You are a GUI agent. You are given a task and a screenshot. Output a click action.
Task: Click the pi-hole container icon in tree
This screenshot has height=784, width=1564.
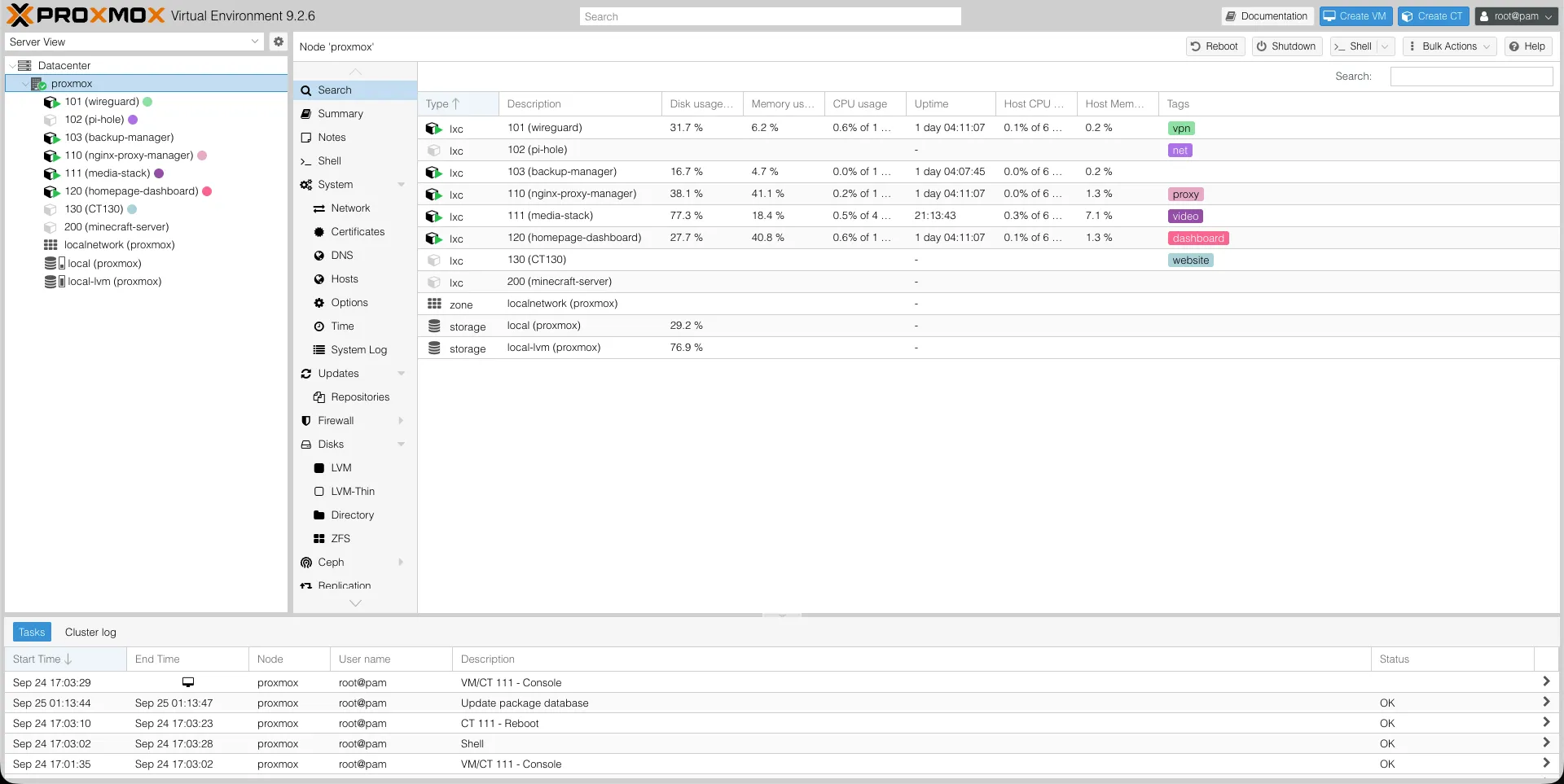click(51, 120)
